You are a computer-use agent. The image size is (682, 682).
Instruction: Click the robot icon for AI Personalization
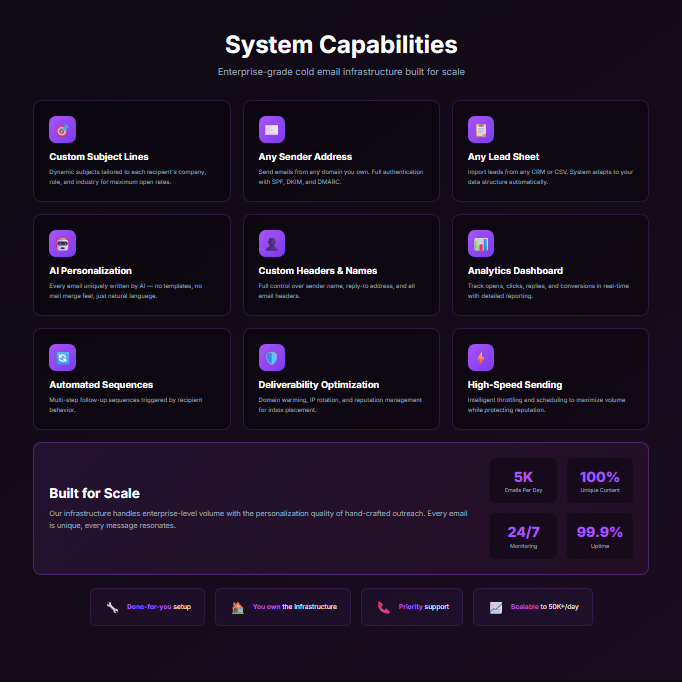[62, 243]
